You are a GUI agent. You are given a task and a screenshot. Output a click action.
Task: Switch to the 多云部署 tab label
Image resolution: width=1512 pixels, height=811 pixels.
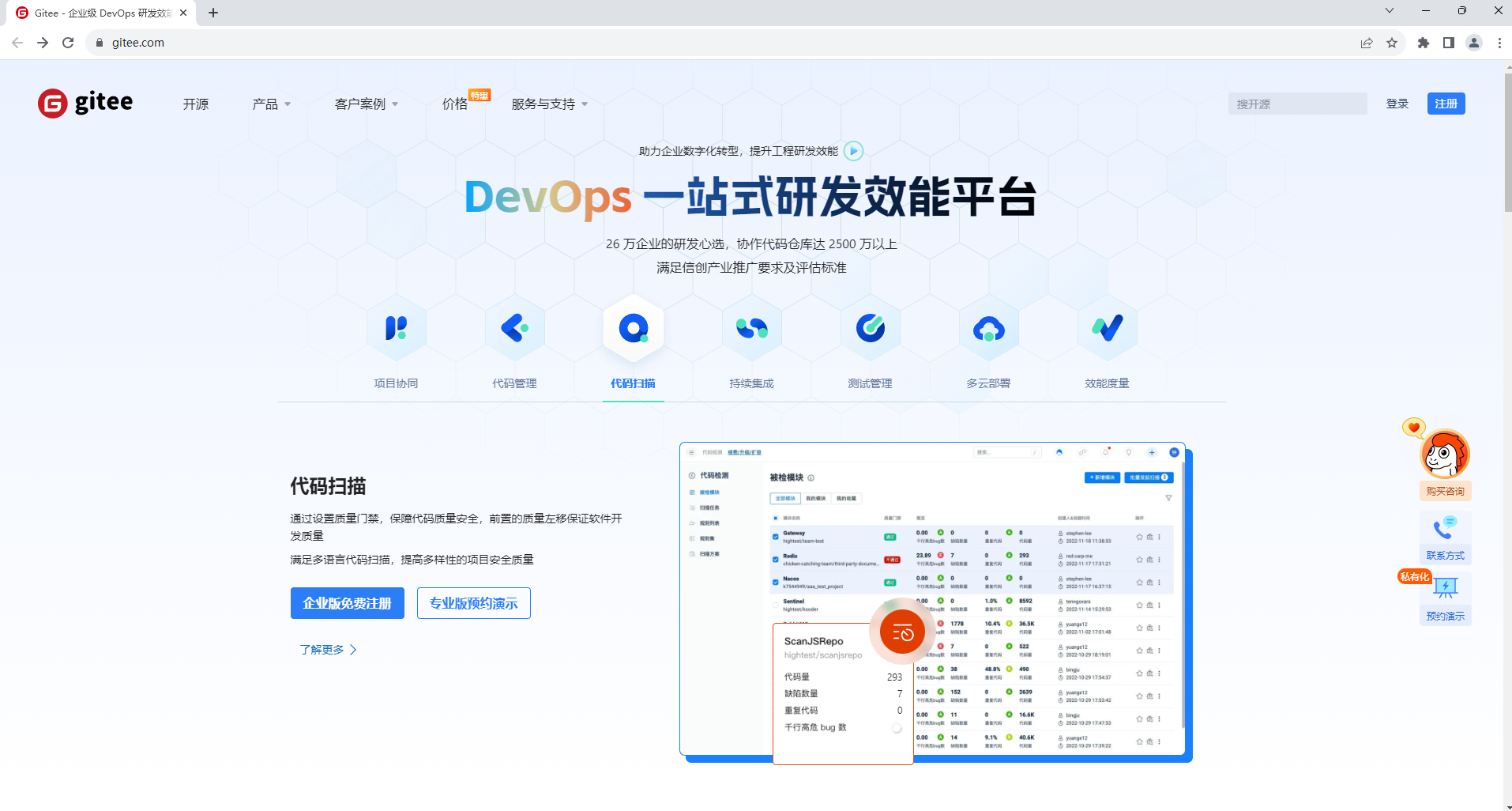tap(988, 383)
